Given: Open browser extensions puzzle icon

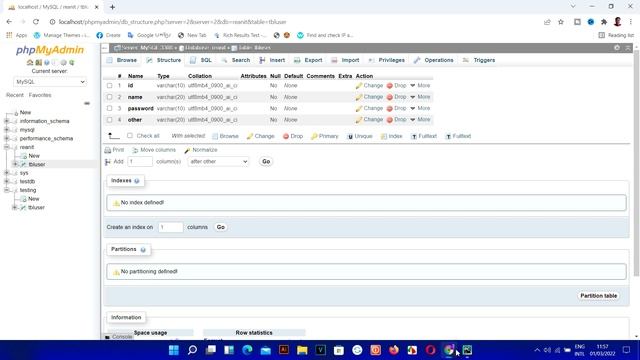Looking at the screenshot, I should [604, 22].
